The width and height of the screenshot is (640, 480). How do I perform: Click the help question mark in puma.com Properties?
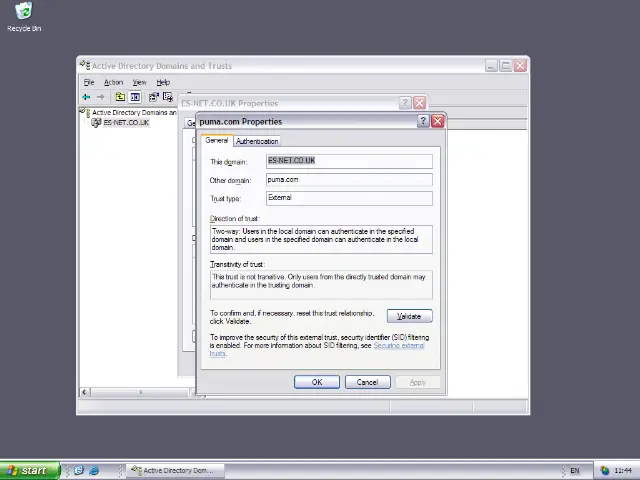pos(423,121)
